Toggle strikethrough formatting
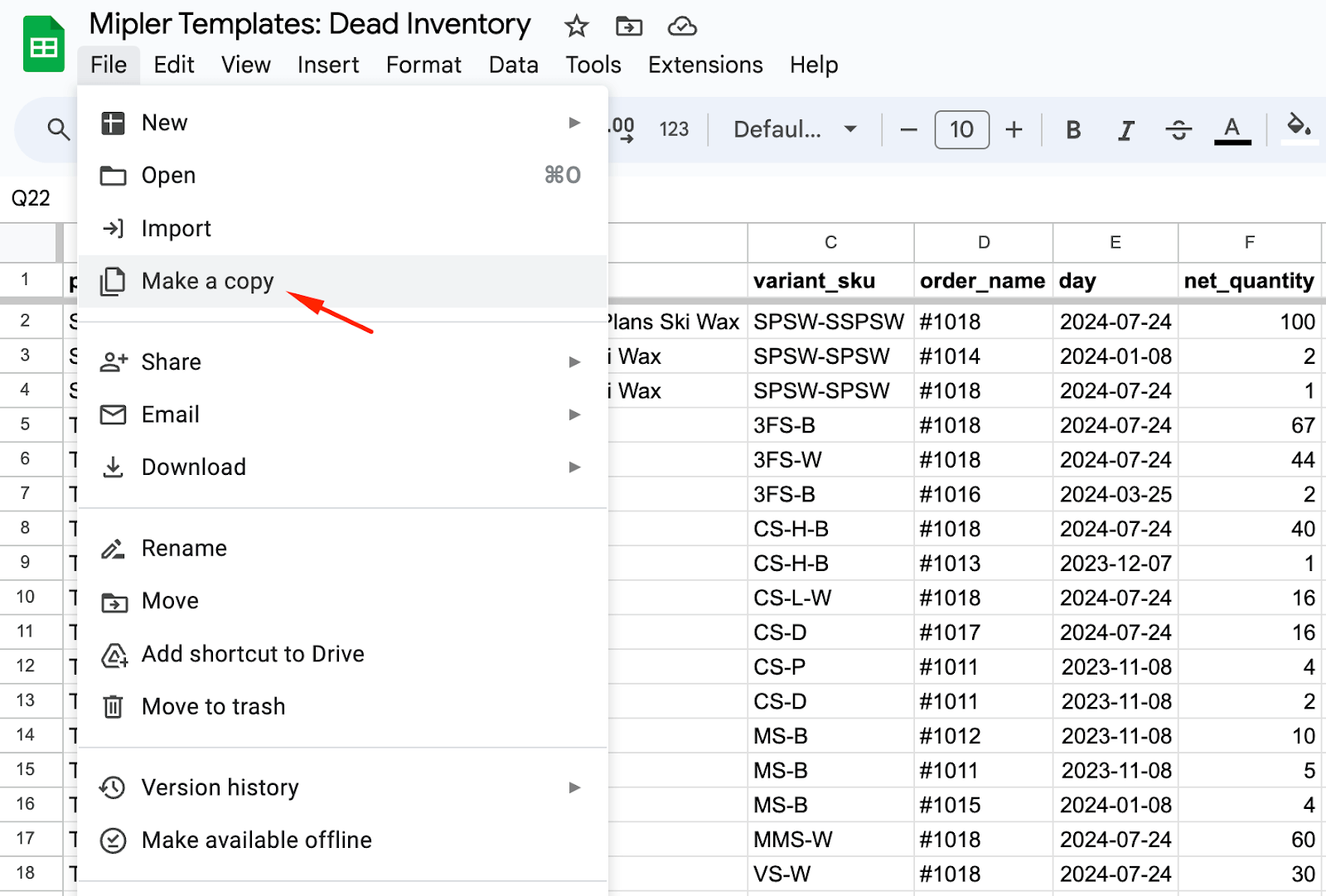The width and height of the screenshot is (1326, 896). pos(1178,129)
